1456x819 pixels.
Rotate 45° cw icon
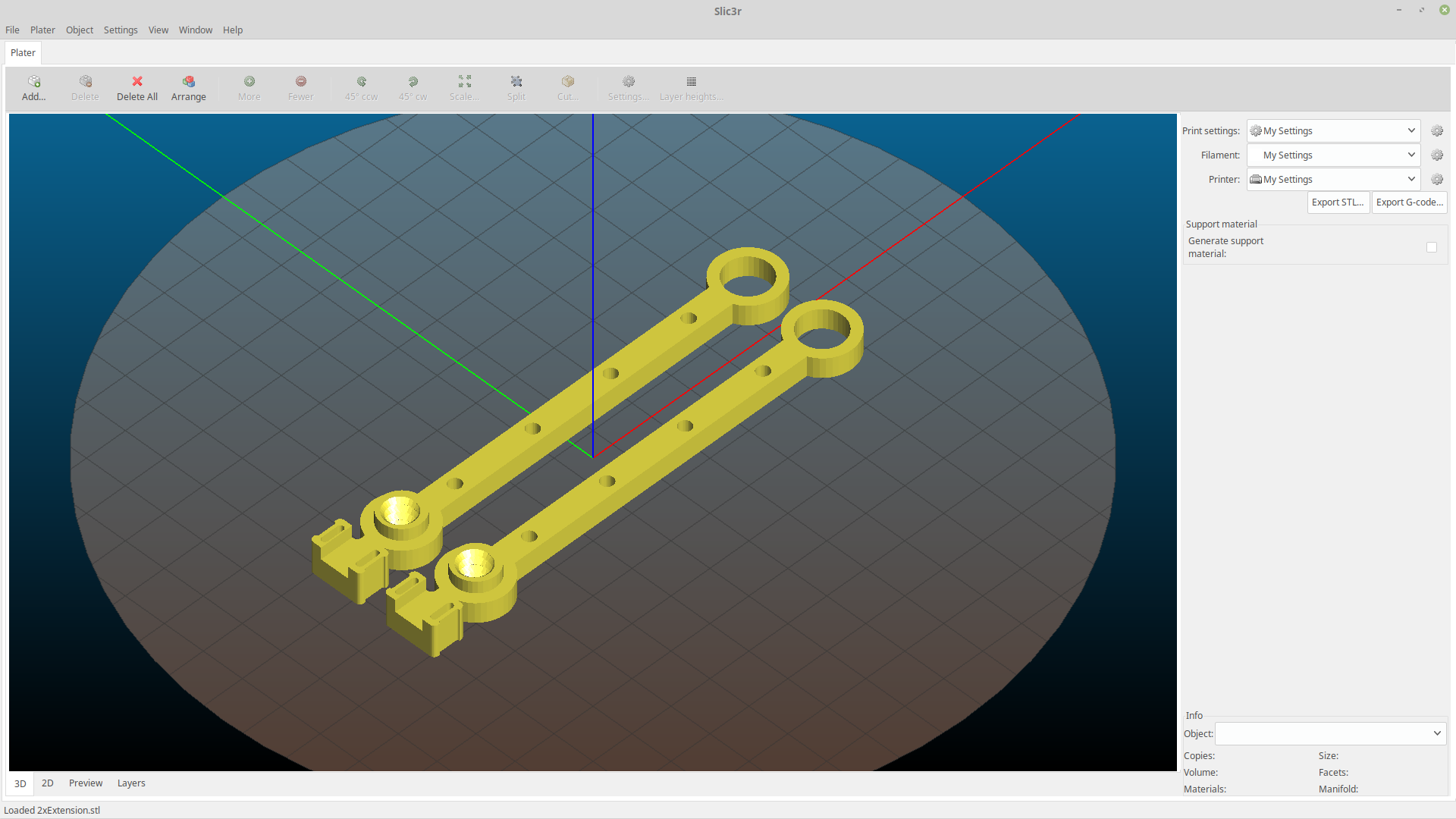[413, 81]
